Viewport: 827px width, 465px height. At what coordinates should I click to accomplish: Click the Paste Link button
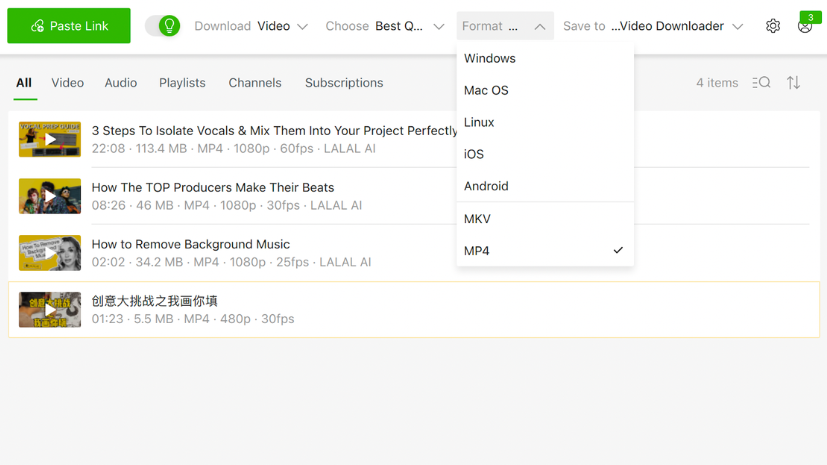(69, 26)
